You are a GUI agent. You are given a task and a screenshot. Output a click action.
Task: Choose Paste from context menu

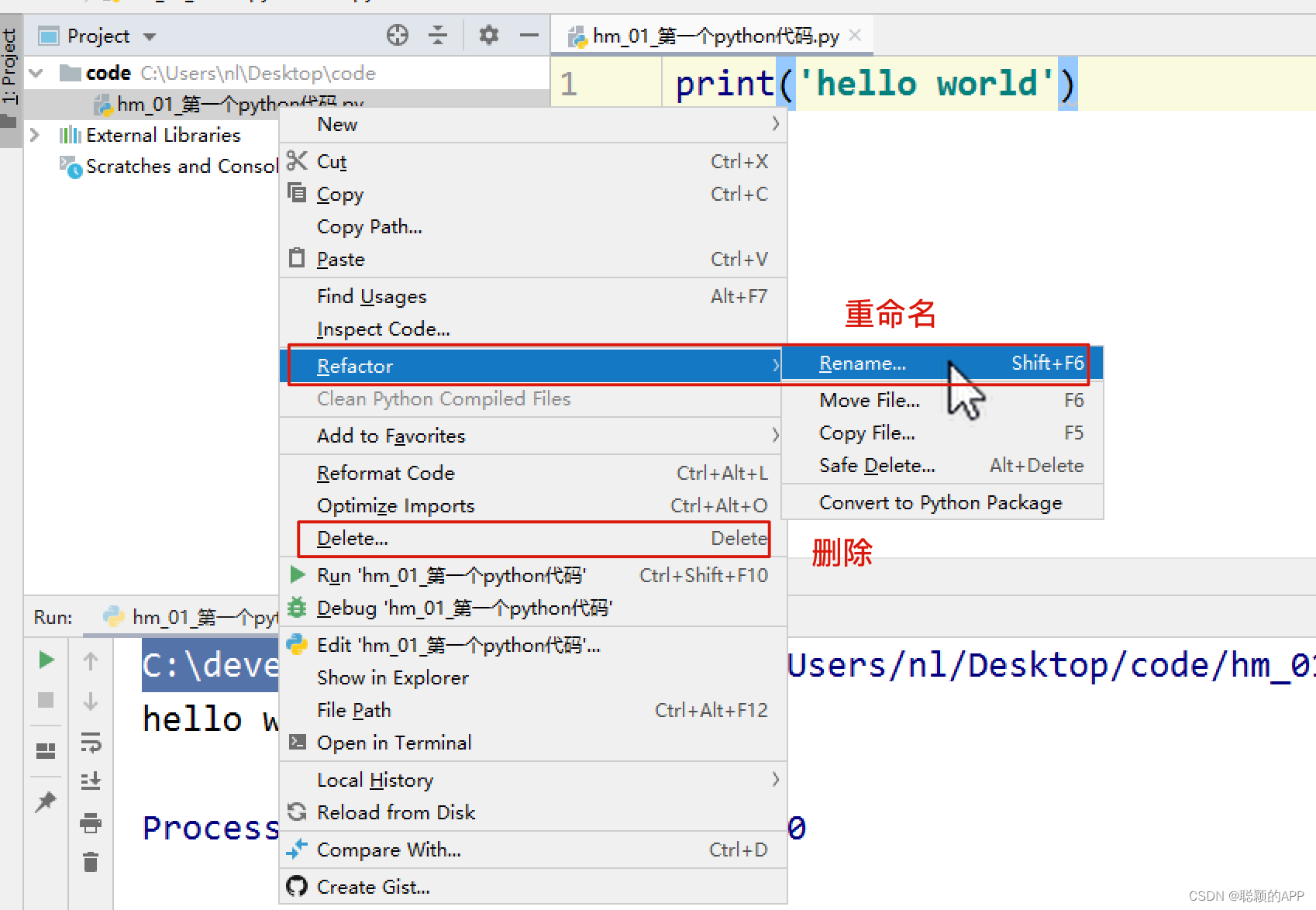[x=533, y=259]
